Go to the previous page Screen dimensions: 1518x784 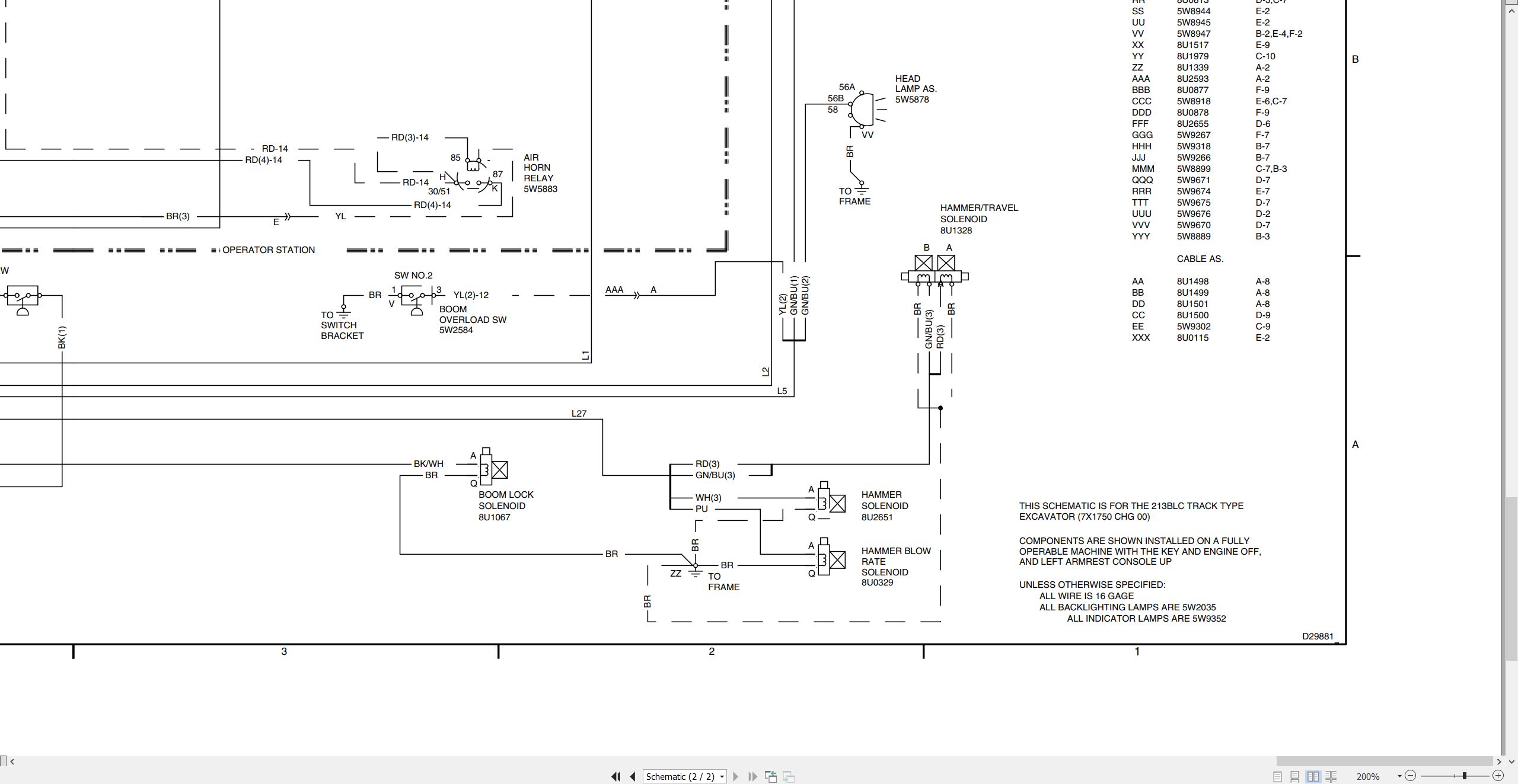point(633,776)
